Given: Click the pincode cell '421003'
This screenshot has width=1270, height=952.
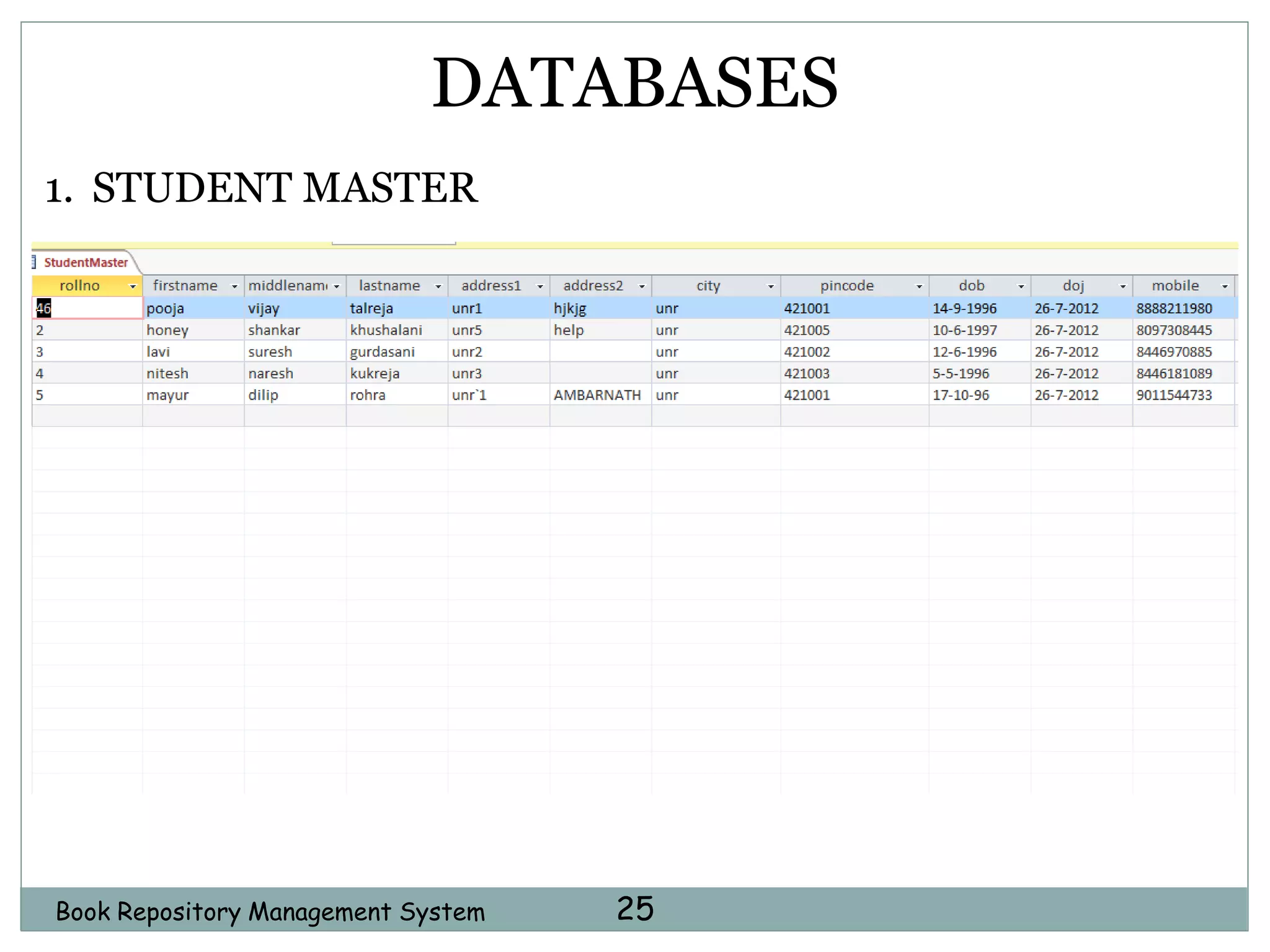Looking at the screenshot, I should 855,373.
